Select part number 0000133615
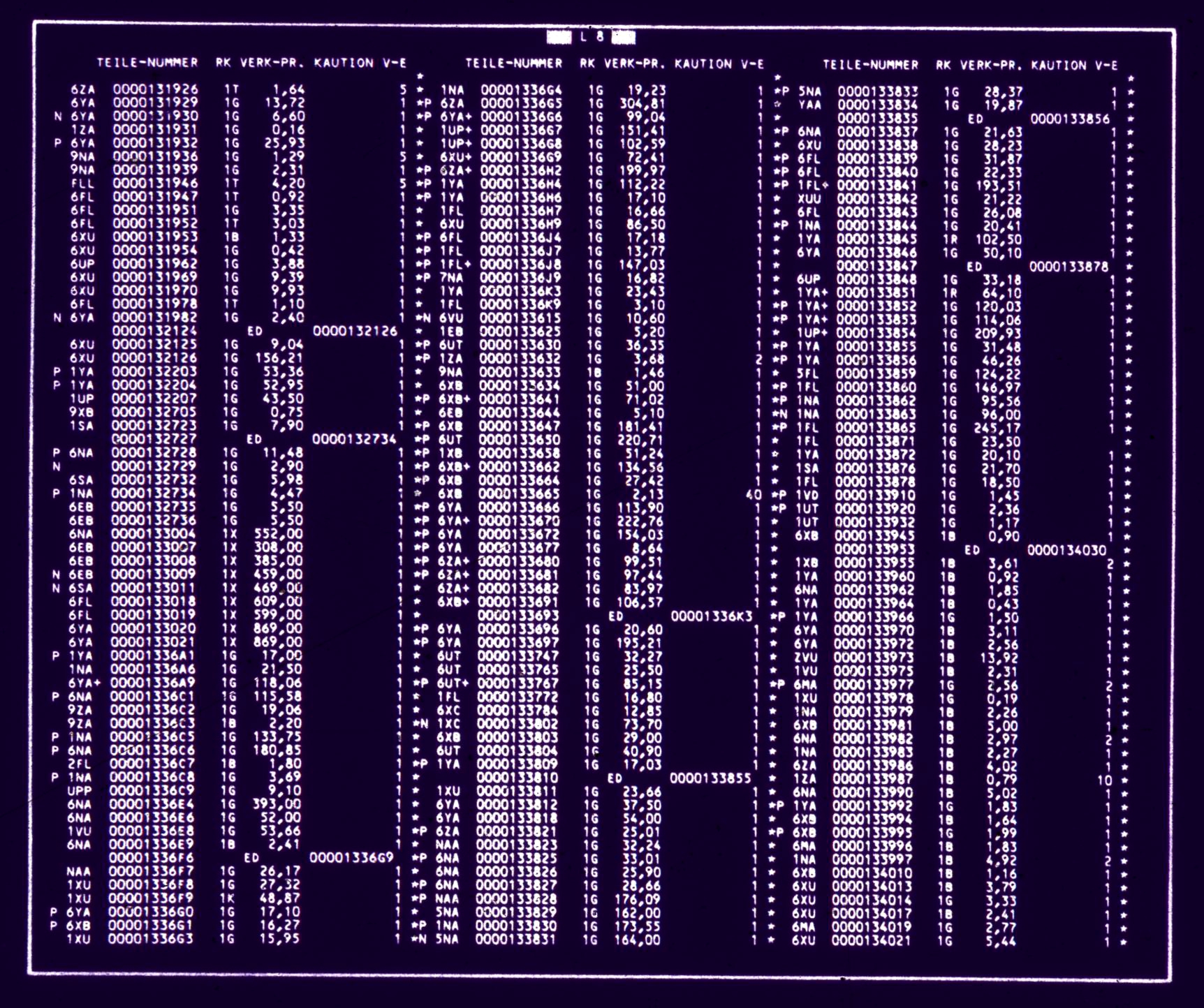 [520, 318]
